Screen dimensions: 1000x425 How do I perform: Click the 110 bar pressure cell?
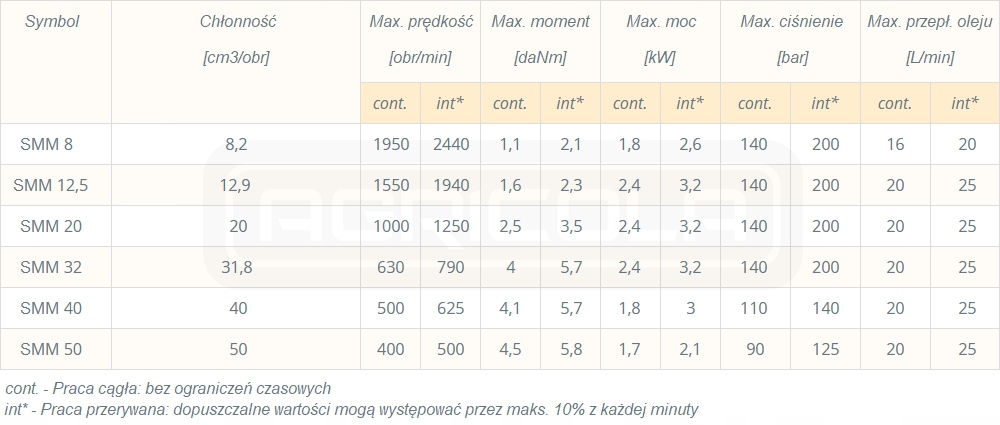(754, 308)
